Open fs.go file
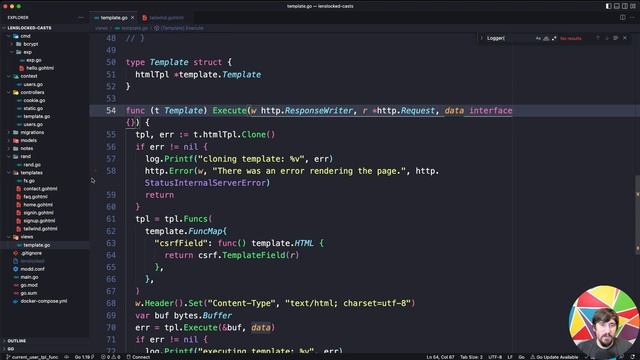This screenshot has height=360, width=640. [29, 180]
